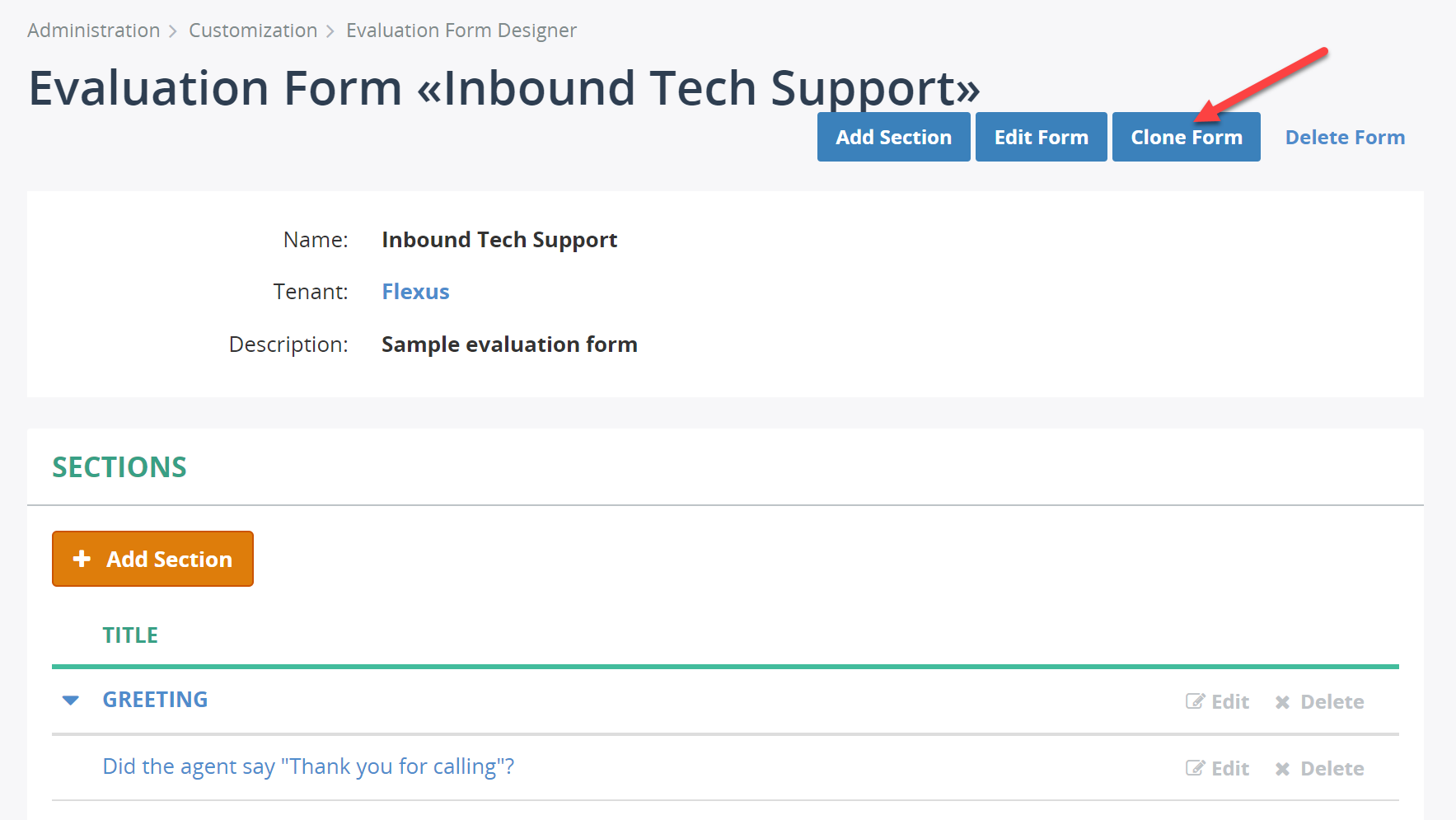Click Edit text for the GREETING section
1456x820 pixels.
tap(1230, 702)
